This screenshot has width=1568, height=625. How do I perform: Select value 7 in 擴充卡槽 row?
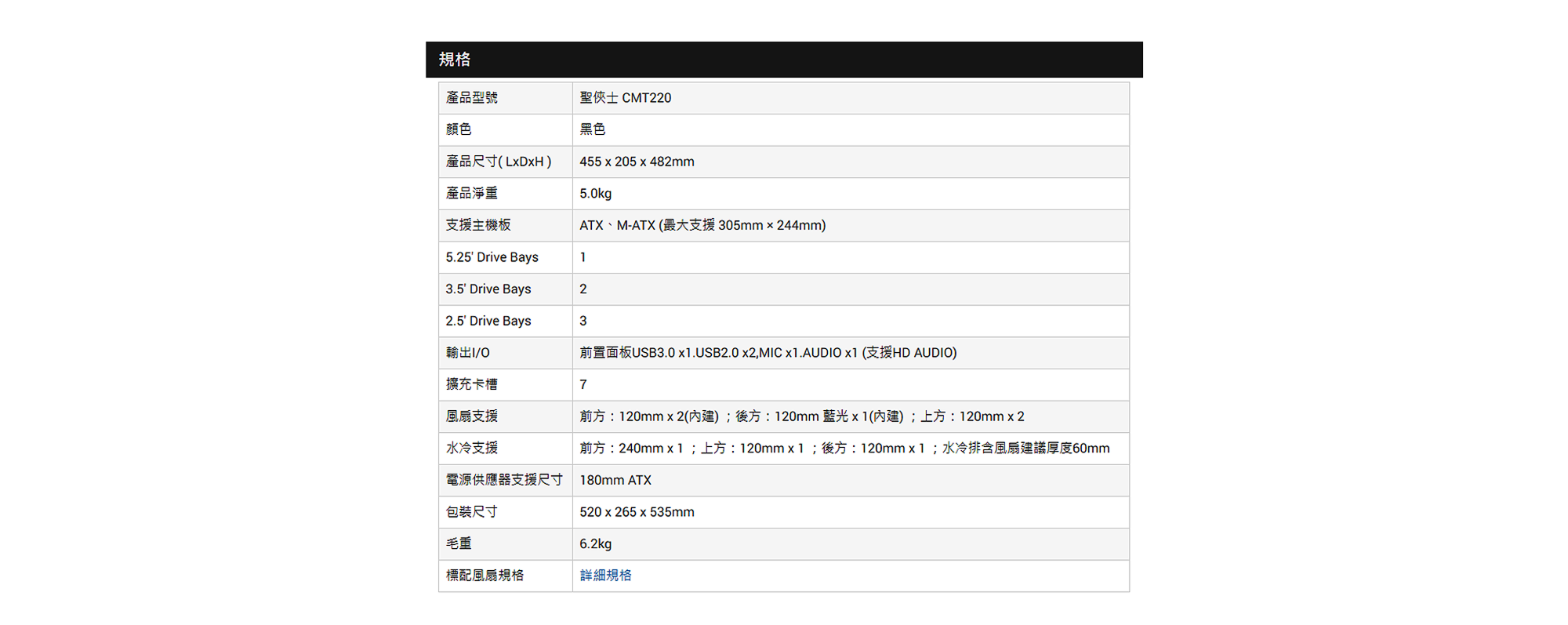583,384
